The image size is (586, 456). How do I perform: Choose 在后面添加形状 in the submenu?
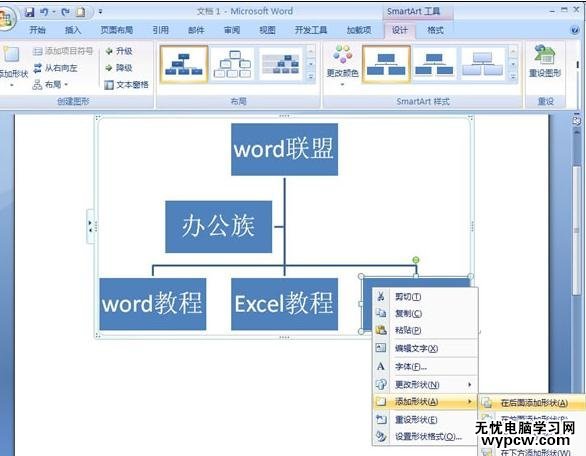click(x=531, y=403)
